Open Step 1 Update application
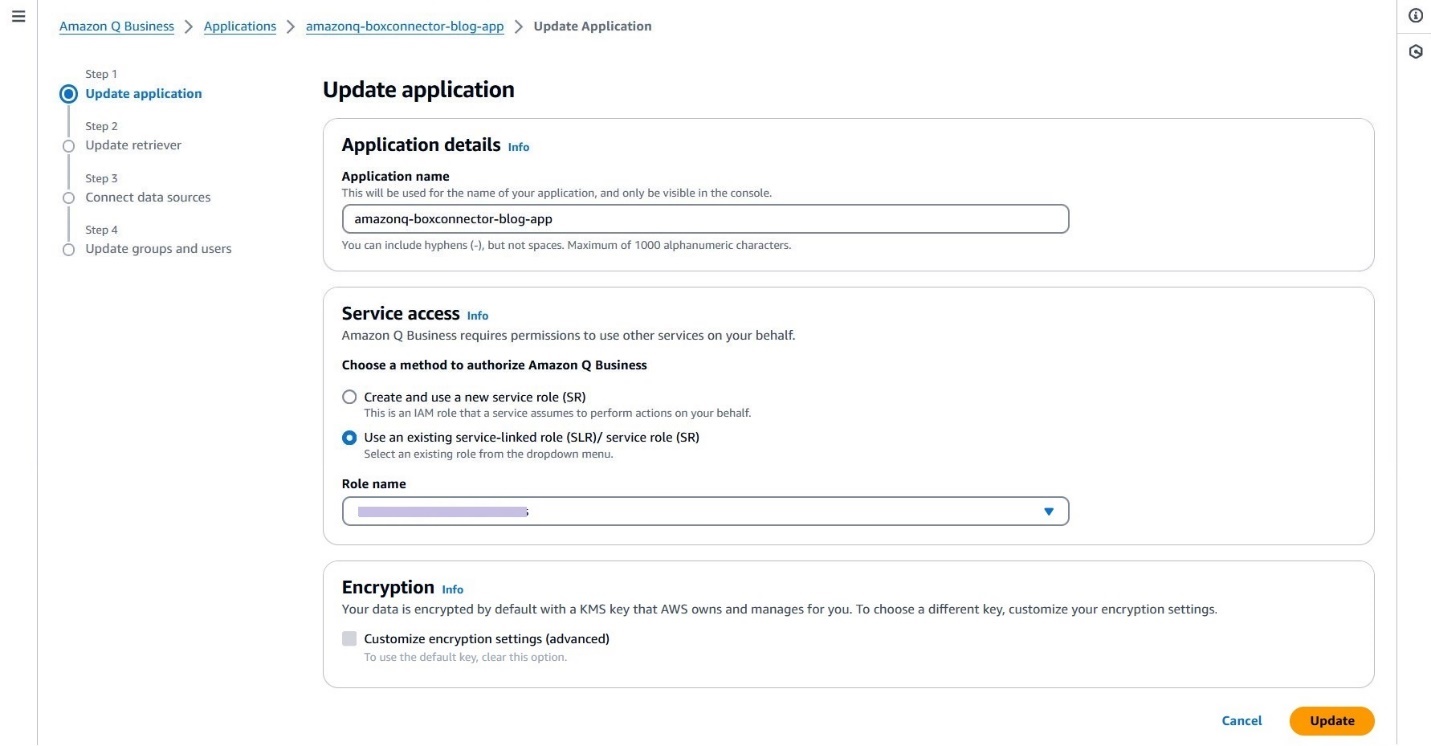The image size is (1431, 746). pos(143,94)
